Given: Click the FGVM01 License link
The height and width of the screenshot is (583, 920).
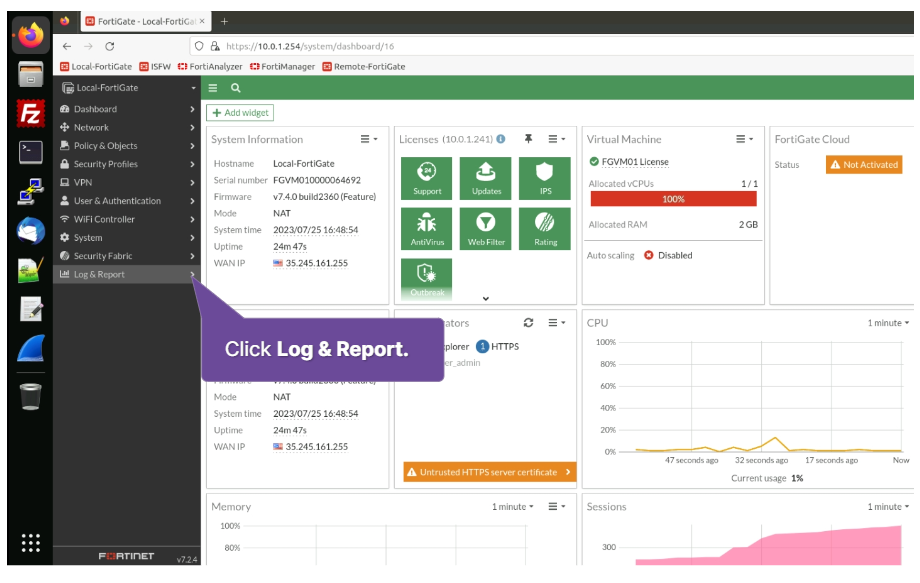Looking at the screenshot, I should tap(635, 162).
